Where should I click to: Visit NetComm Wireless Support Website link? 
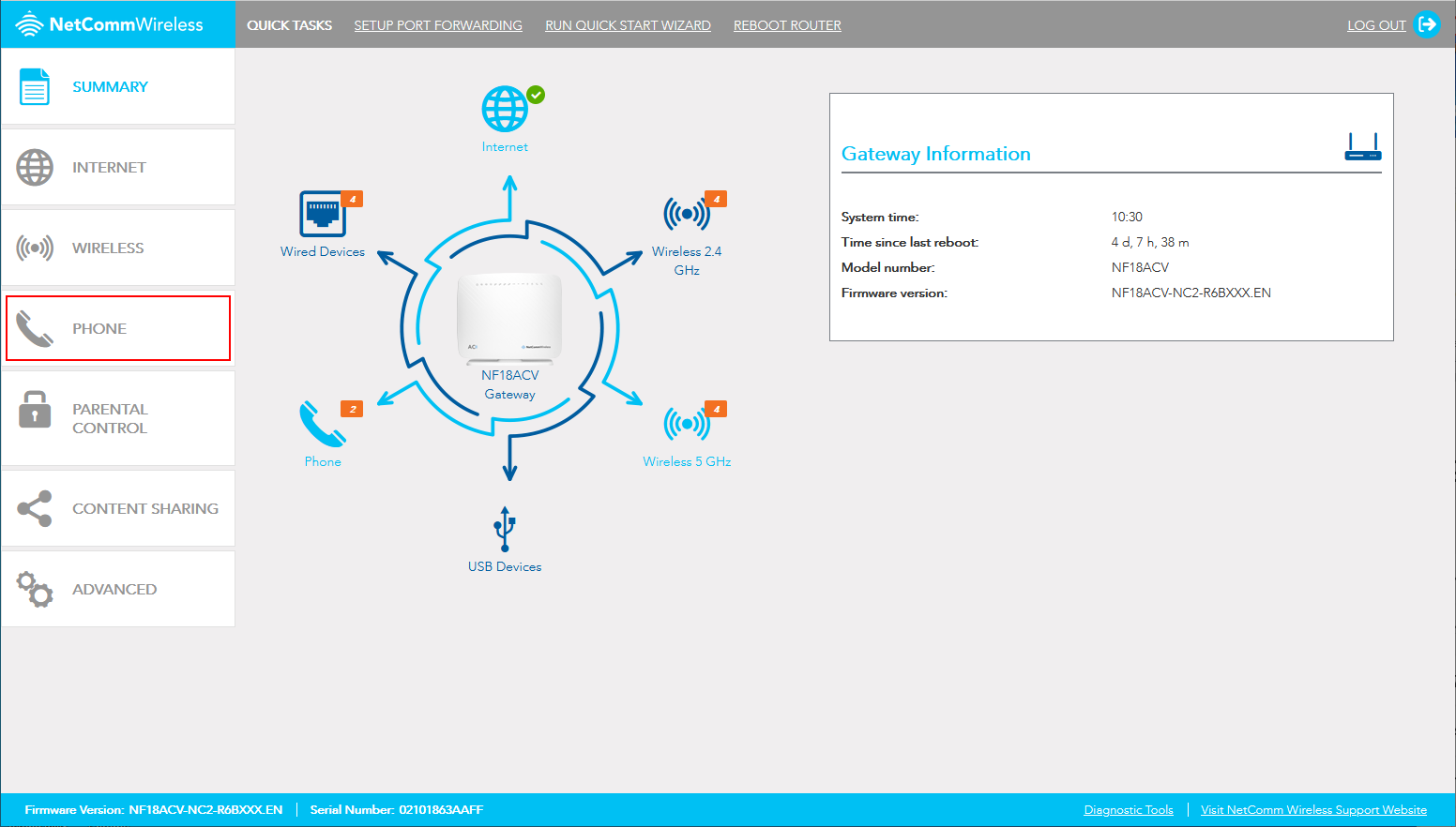pos(1313,810)
